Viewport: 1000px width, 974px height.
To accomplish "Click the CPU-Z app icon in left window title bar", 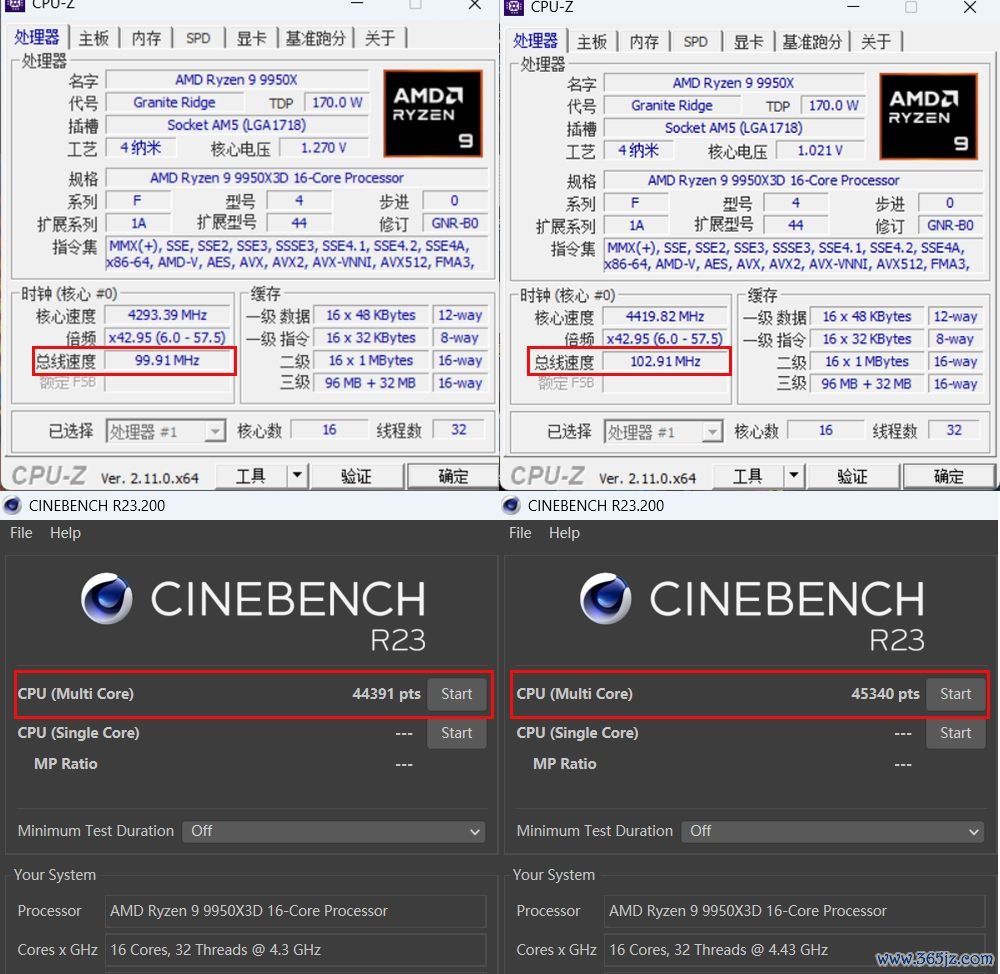I will point(14,4).
